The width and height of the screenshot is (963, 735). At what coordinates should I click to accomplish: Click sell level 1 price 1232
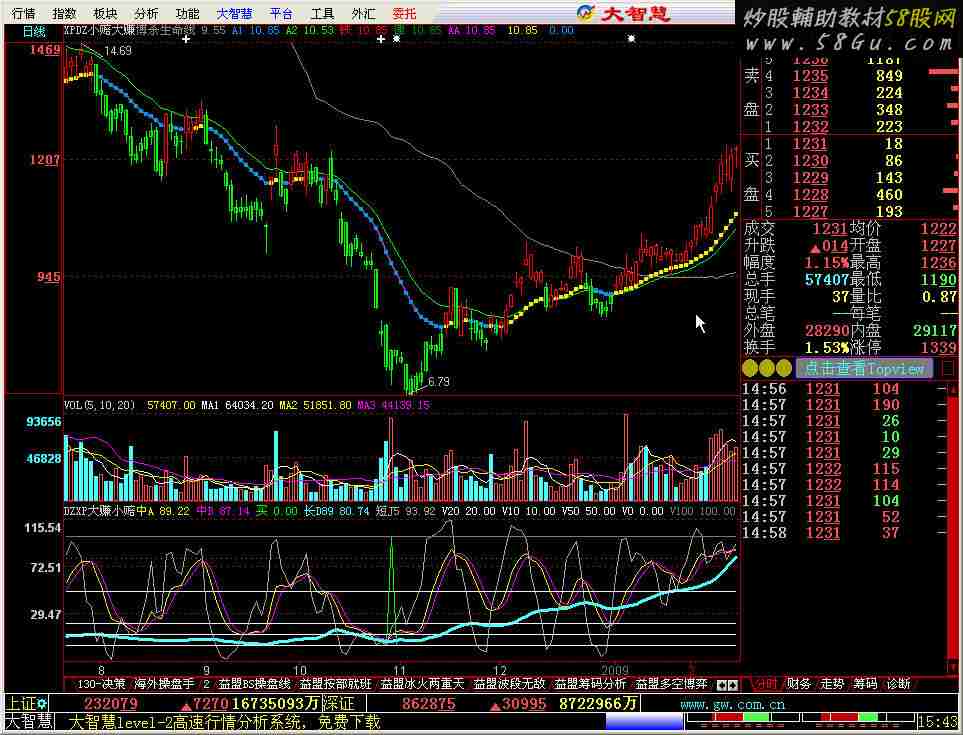tap(811, 126)
